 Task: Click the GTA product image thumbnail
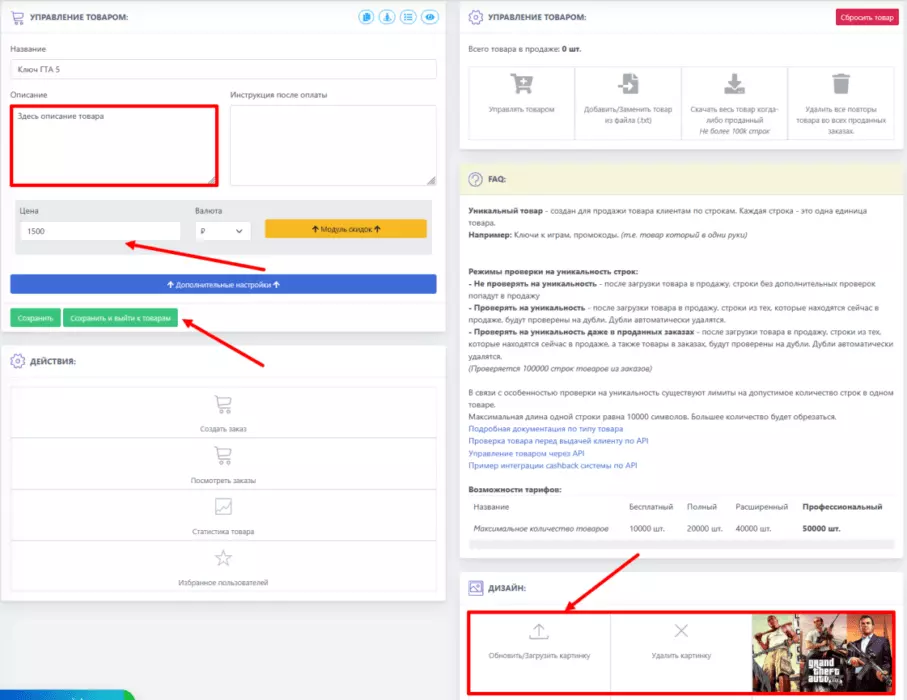(822, 653)
